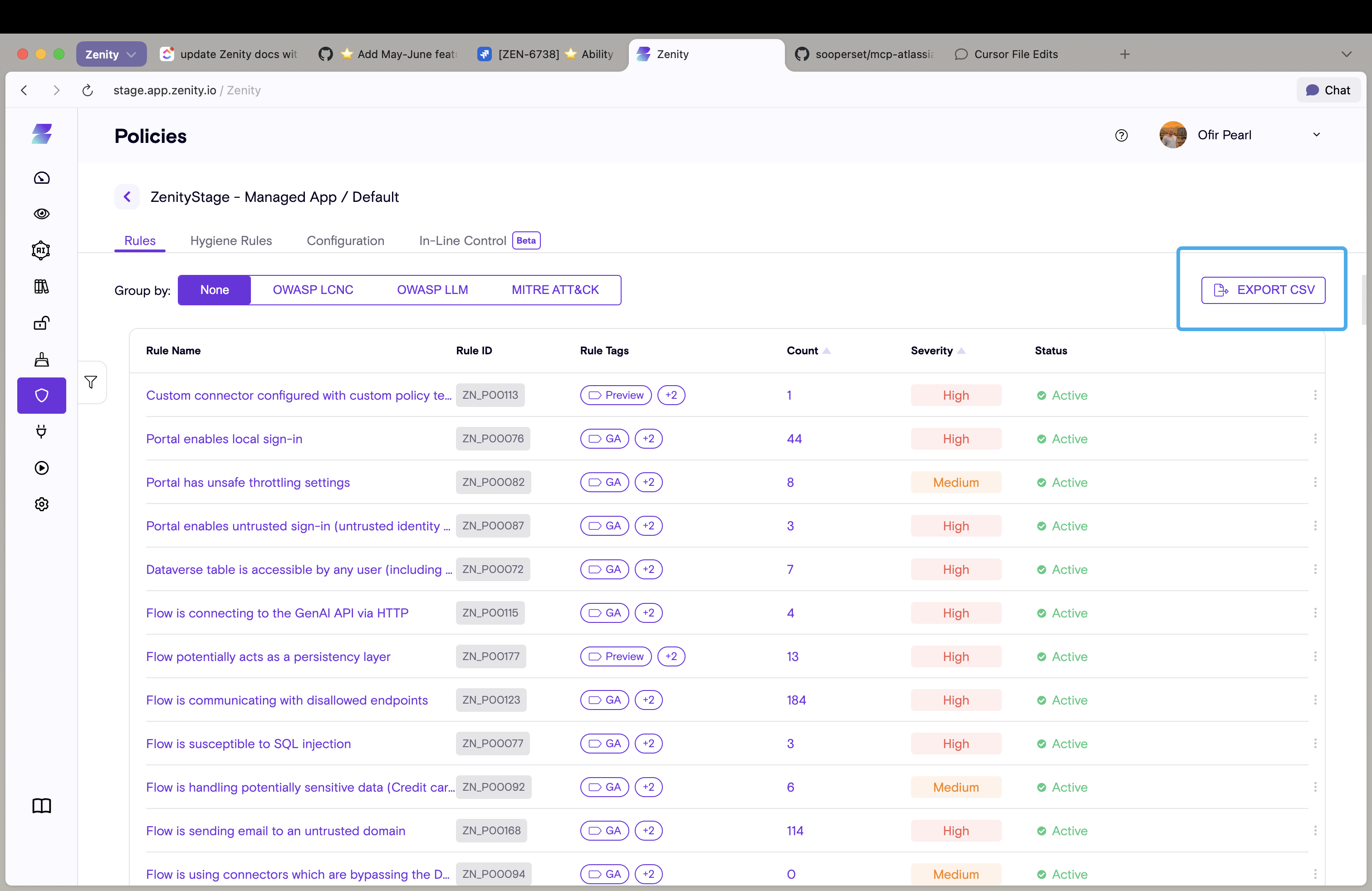Group rules by OWASP LCNC

pyautogui.click(x=313, y=290)
